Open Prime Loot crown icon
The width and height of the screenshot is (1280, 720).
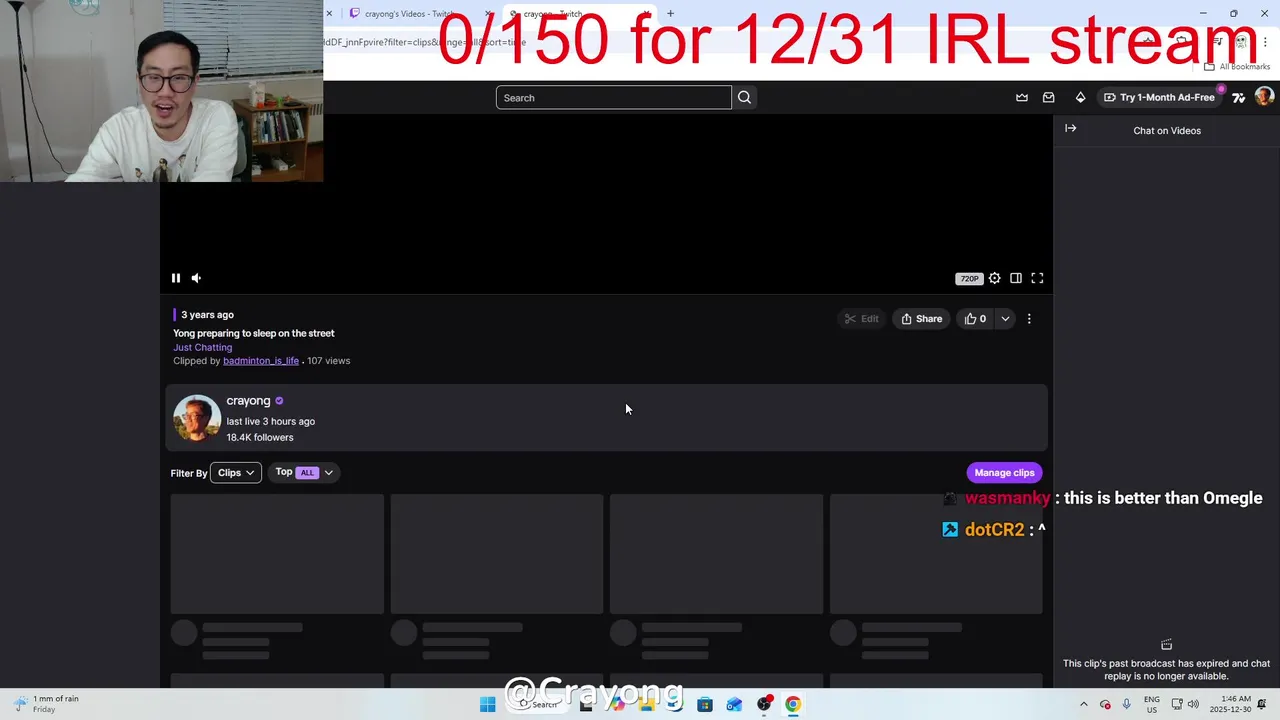tap(1022, 97)
